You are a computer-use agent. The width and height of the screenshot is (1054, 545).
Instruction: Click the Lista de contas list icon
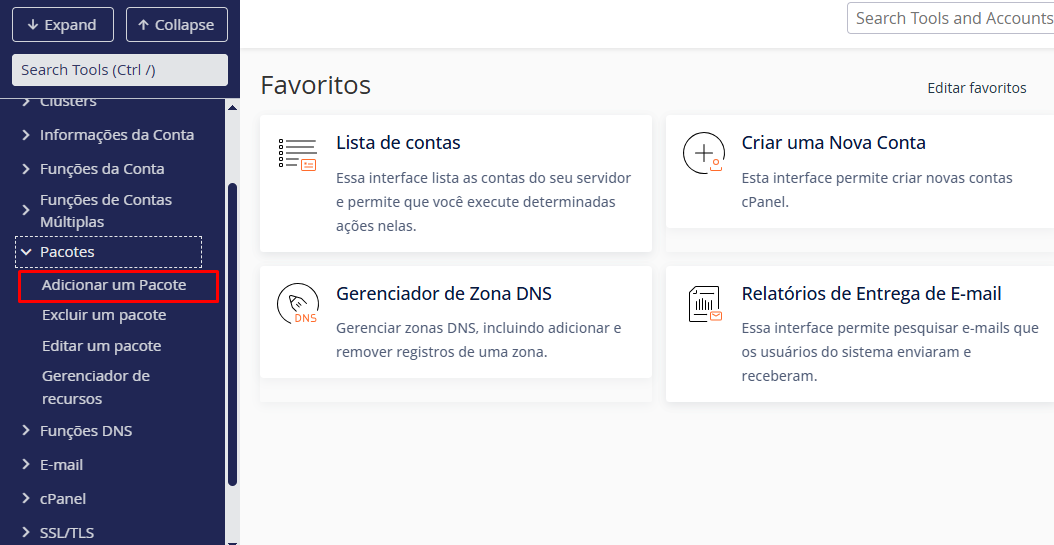pos(297,154)
